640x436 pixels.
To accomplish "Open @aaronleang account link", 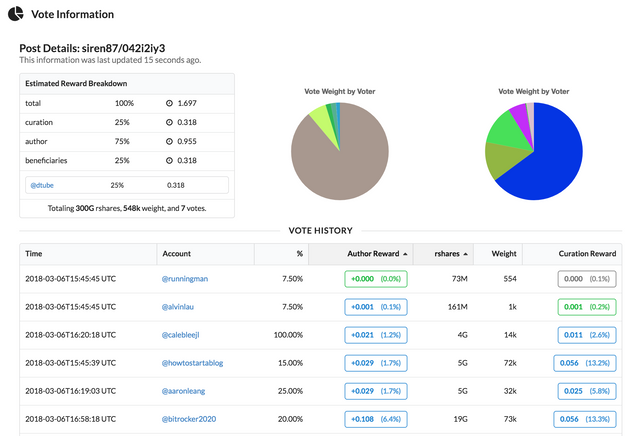I will (x=184, y=391).
